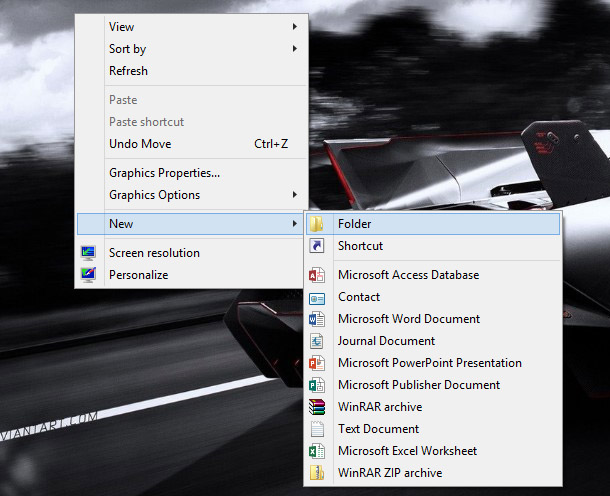Create a new Microsoft Word Document
Screen dimensions: 610x496
tap(433, 319)
